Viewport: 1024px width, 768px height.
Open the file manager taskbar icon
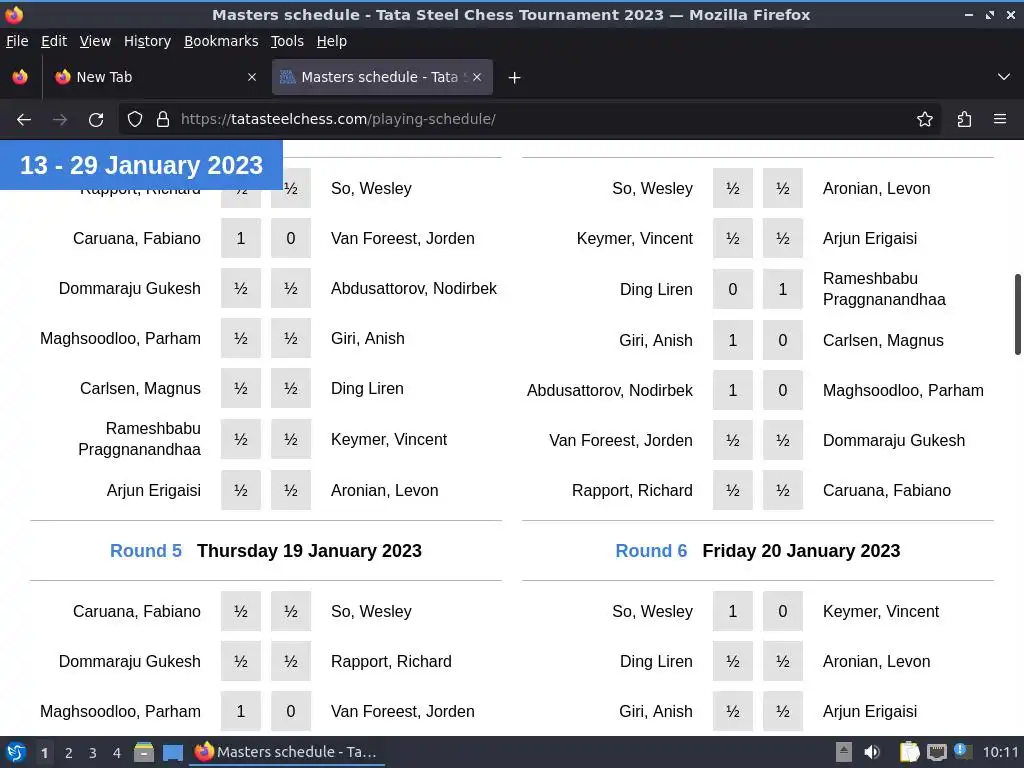point(144,752)
